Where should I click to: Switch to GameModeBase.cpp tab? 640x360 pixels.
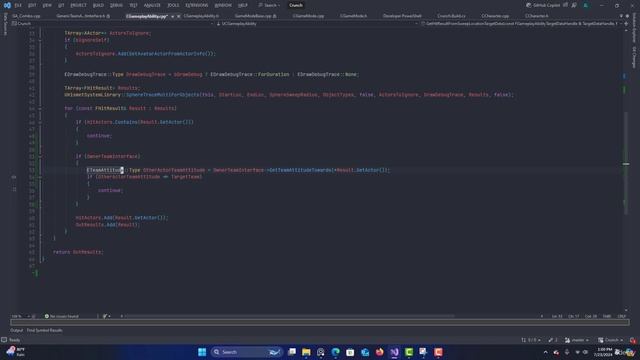click(253, 16)
